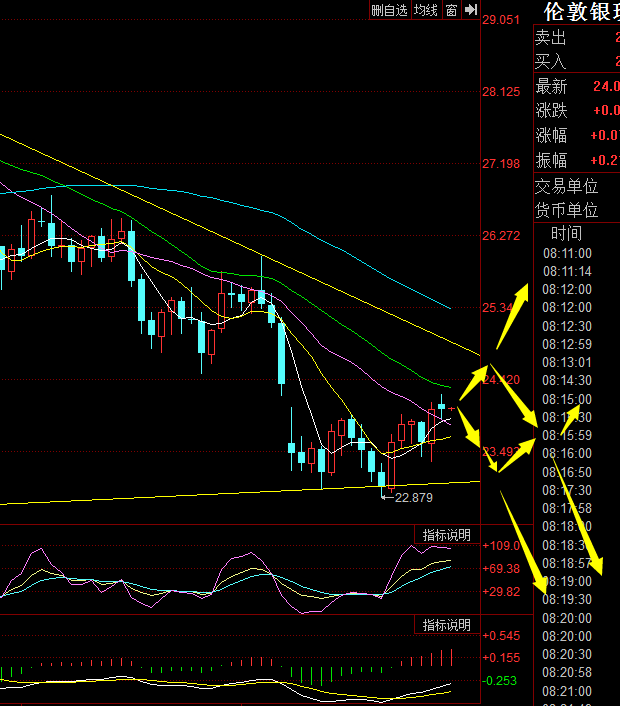
Task: Click the 时间 column header
Action: pyautogui.click(x=566, y=234)
